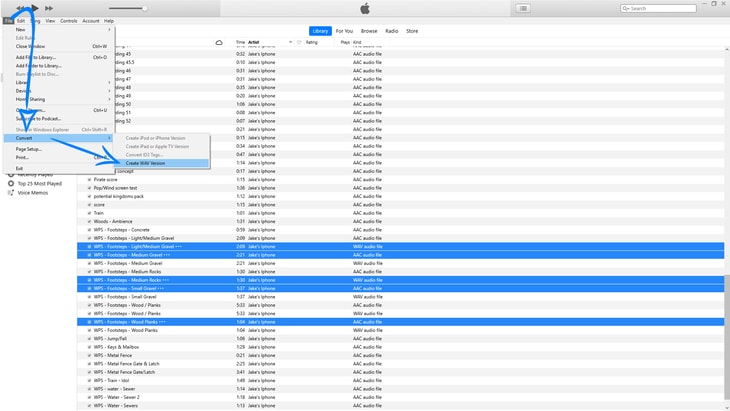
Task: Uncheck the WPS - Jump/Fall checkbox
Action: pyautogui.click(x=89, y=339)
